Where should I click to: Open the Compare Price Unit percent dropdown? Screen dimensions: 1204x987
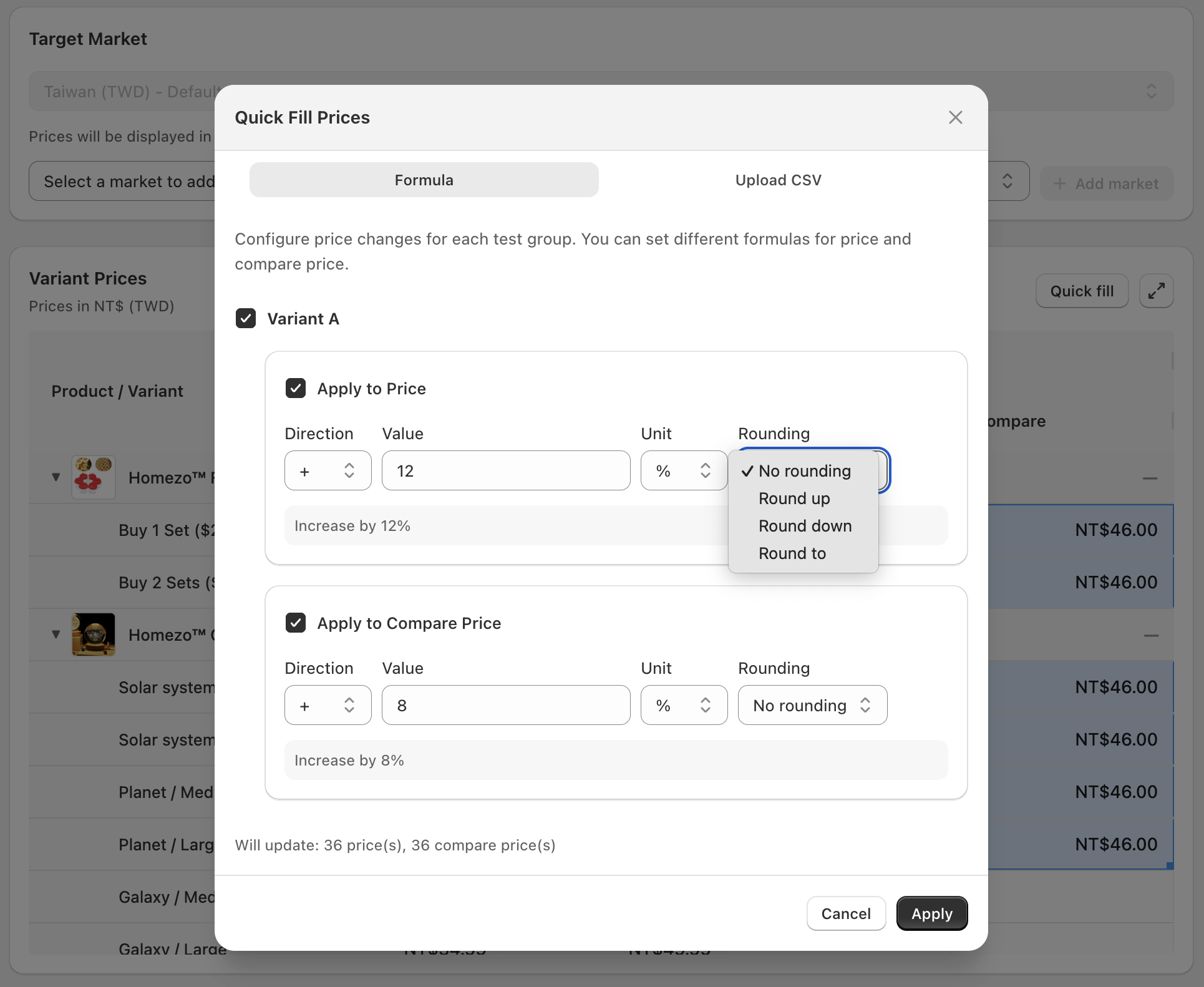click(683, 706)
